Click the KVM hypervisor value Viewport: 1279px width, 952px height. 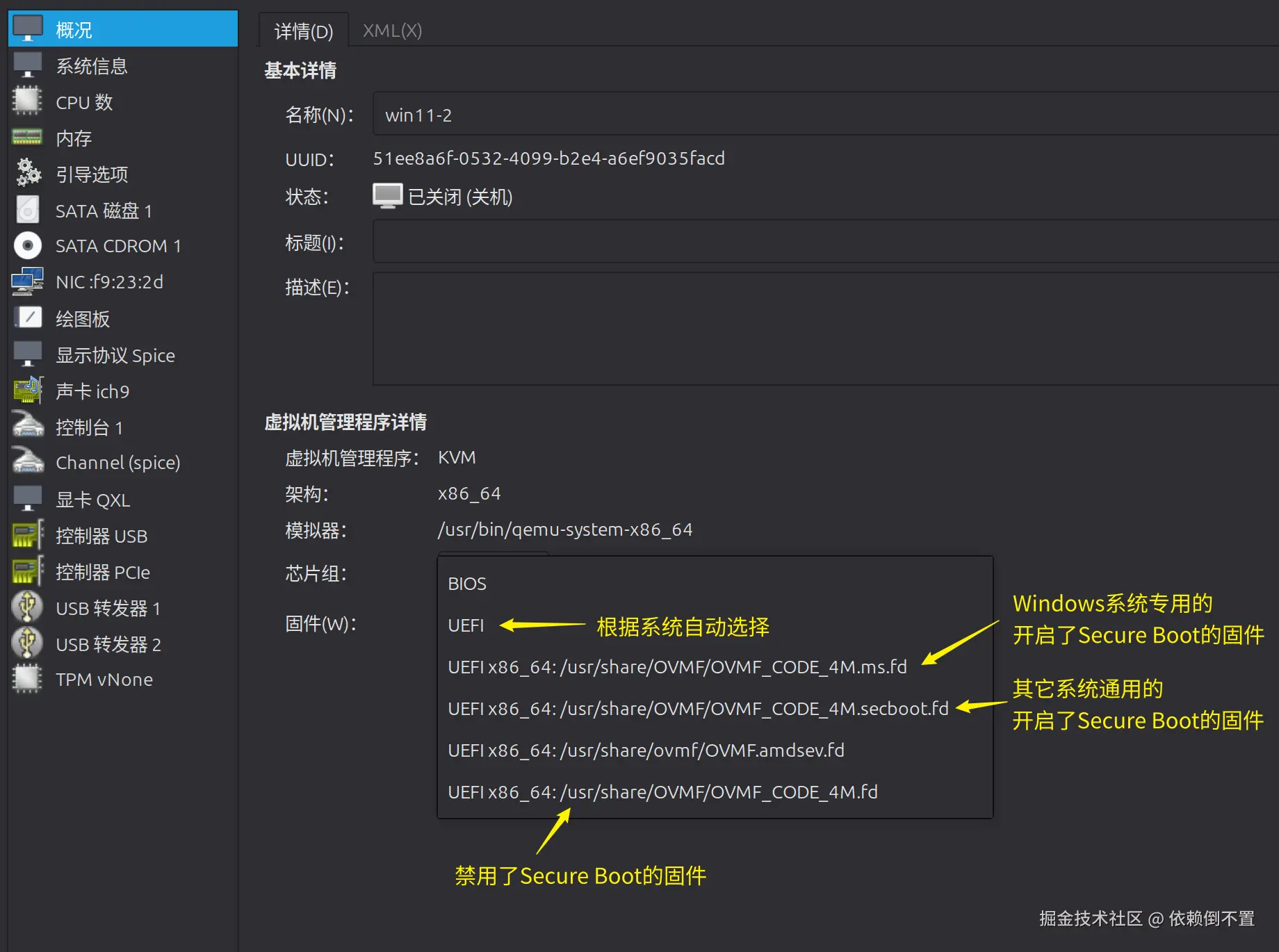(457, 457)
